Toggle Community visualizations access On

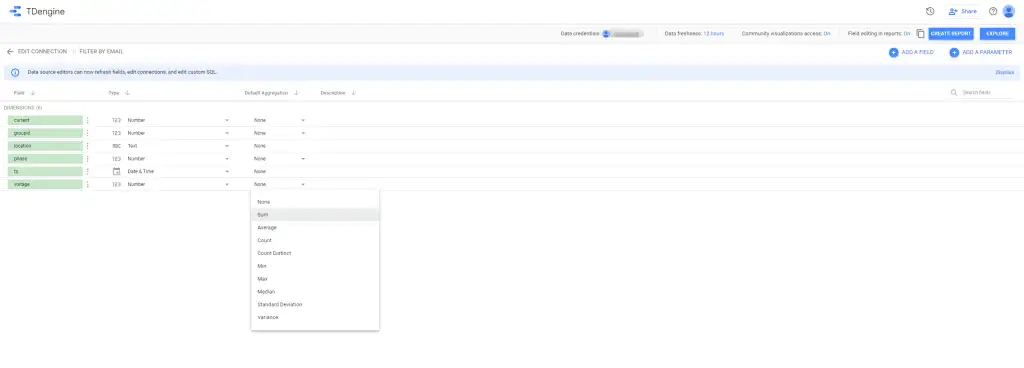click(827, 33)
